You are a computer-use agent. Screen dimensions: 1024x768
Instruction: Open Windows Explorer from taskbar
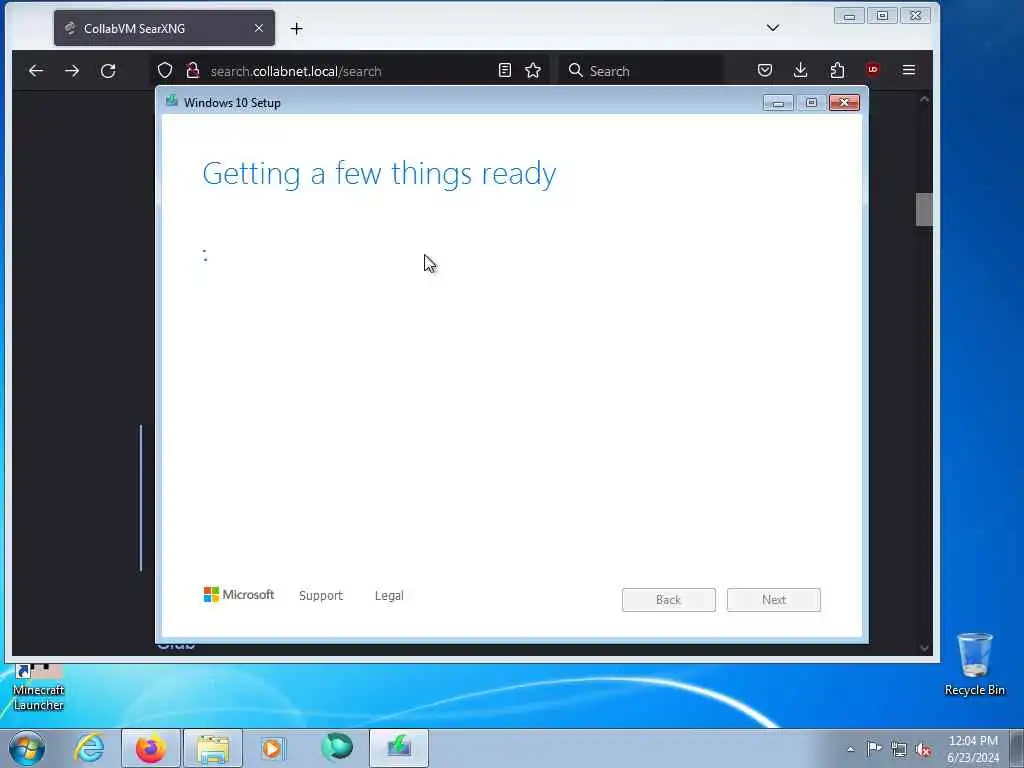[x=213, y=748]
